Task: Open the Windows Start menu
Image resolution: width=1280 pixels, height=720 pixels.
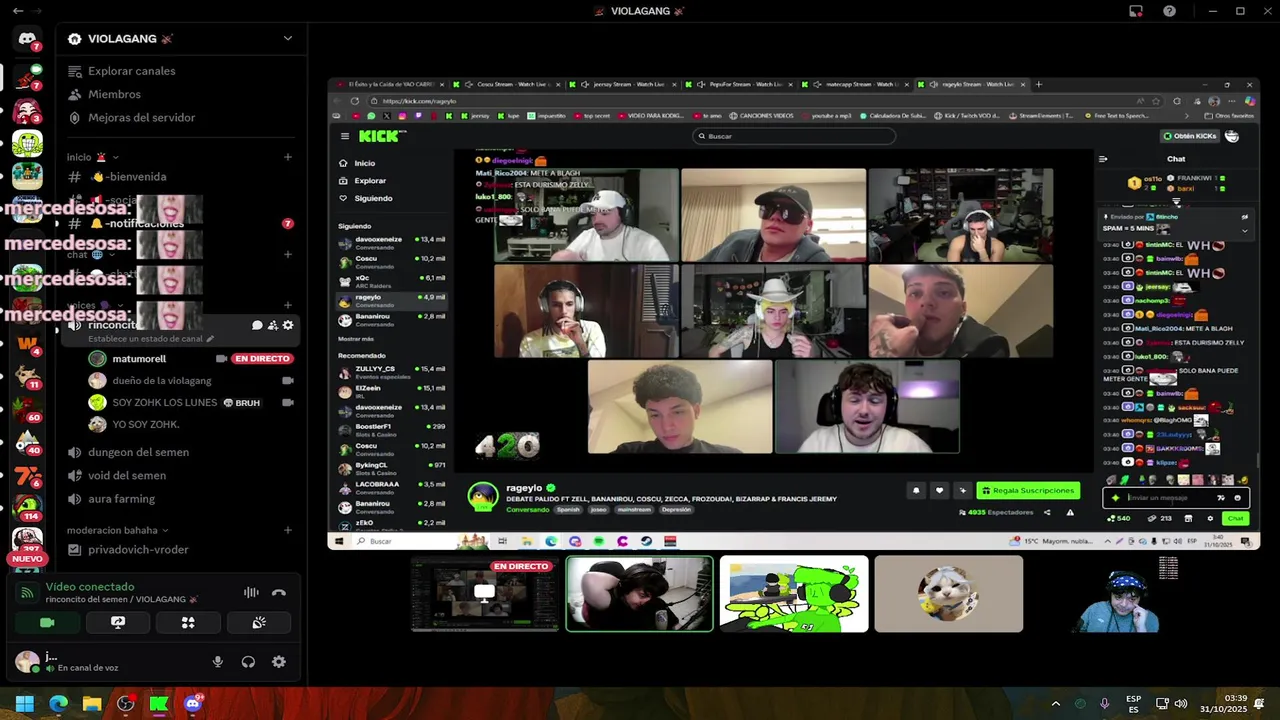Action: (25, 704)
